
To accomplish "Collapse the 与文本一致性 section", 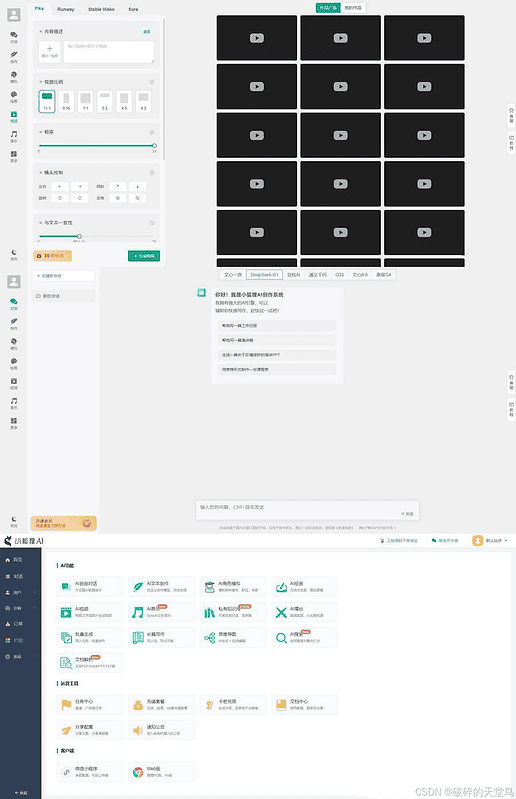I will point(41,223).
